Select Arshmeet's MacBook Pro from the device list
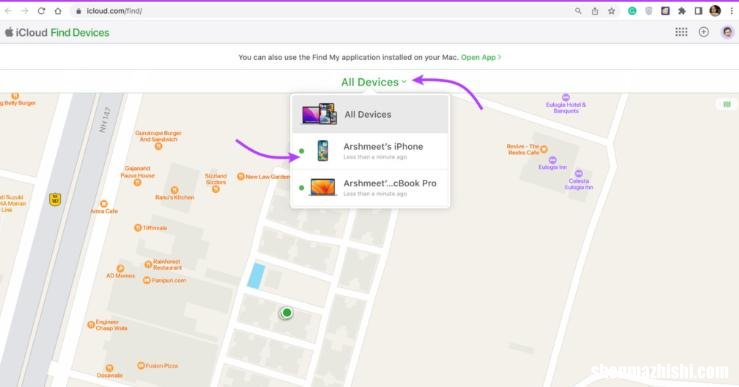Viewport: 739px width, 387px height. tap(370, 188)
